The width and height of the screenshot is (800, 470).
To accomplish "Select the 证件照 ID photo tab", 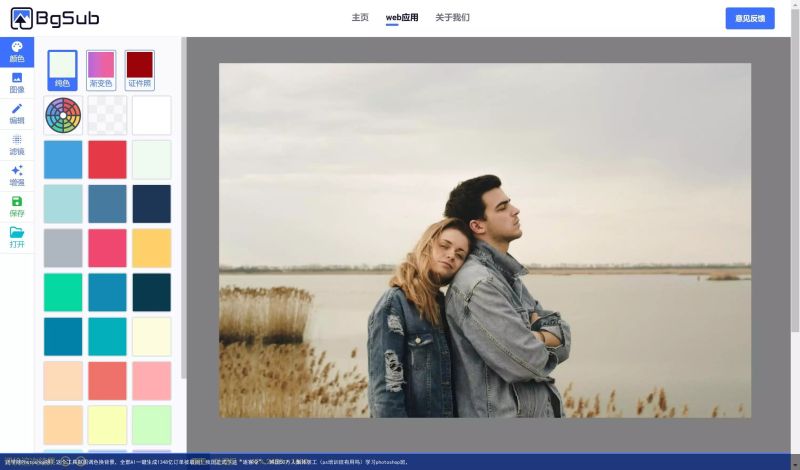I will 139,70.
